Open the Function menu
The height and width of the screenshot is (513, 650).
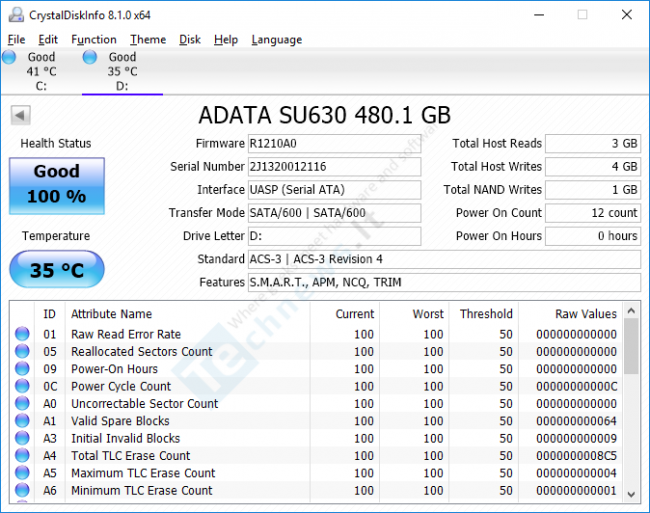click(94, 40)
